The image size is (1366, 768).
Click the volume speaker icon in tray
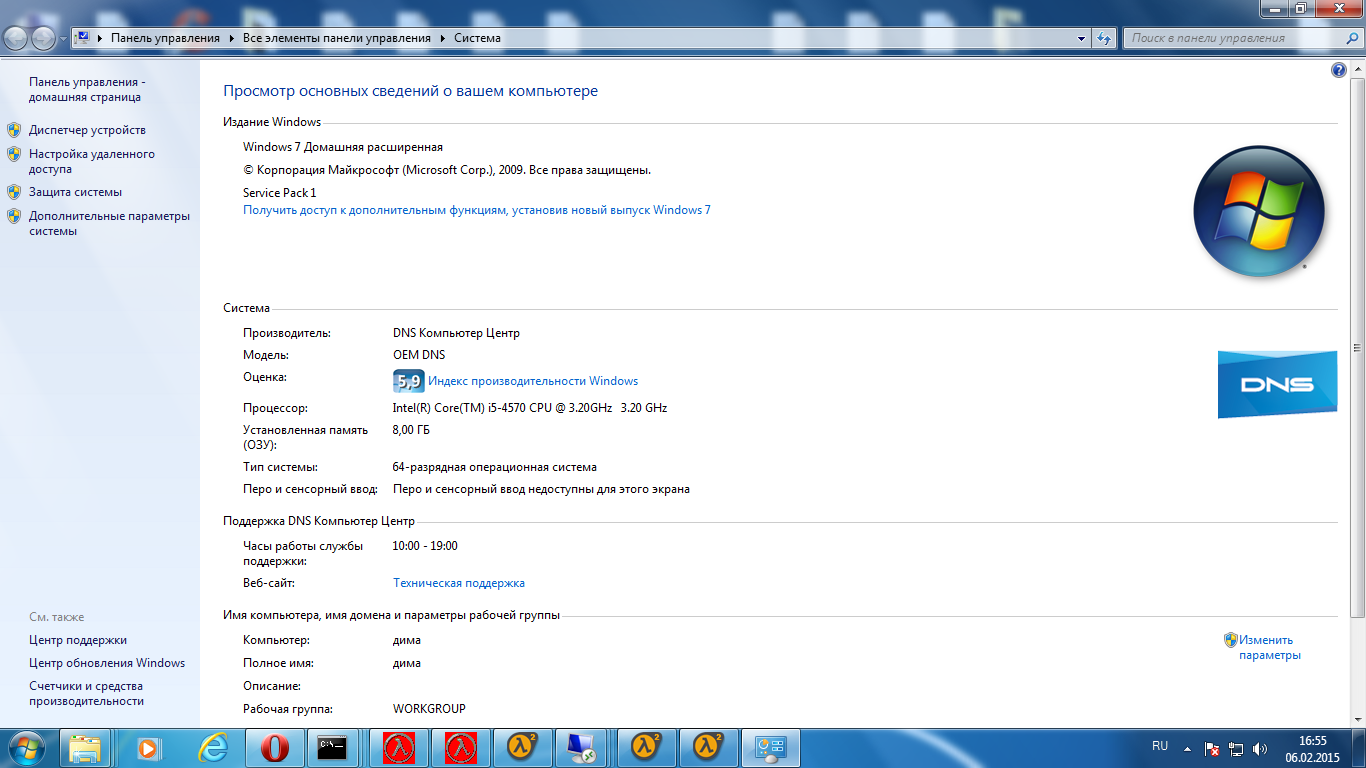1260,748
